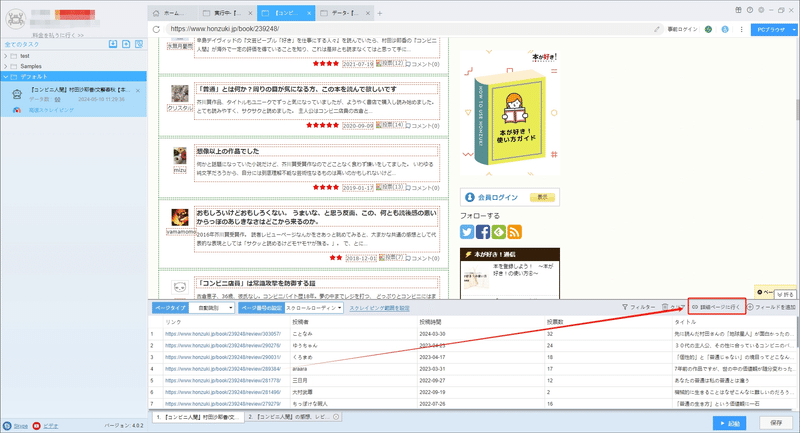This screenshot has width=800, height=433.
Task: Click the URL address field
Action: [x=408, y=29]
